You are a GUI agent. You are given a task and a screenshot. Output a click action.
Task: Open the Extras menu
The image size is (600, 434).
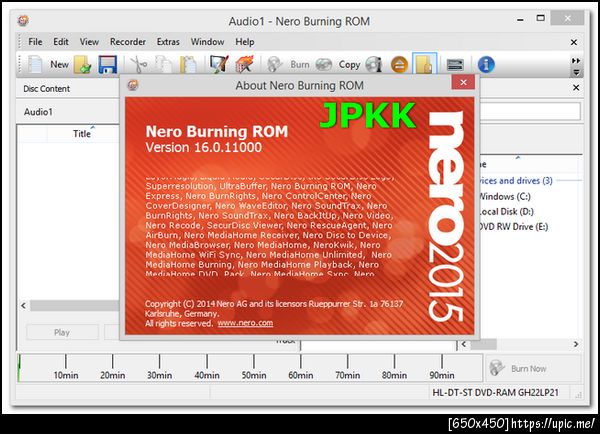pos(168,42)
